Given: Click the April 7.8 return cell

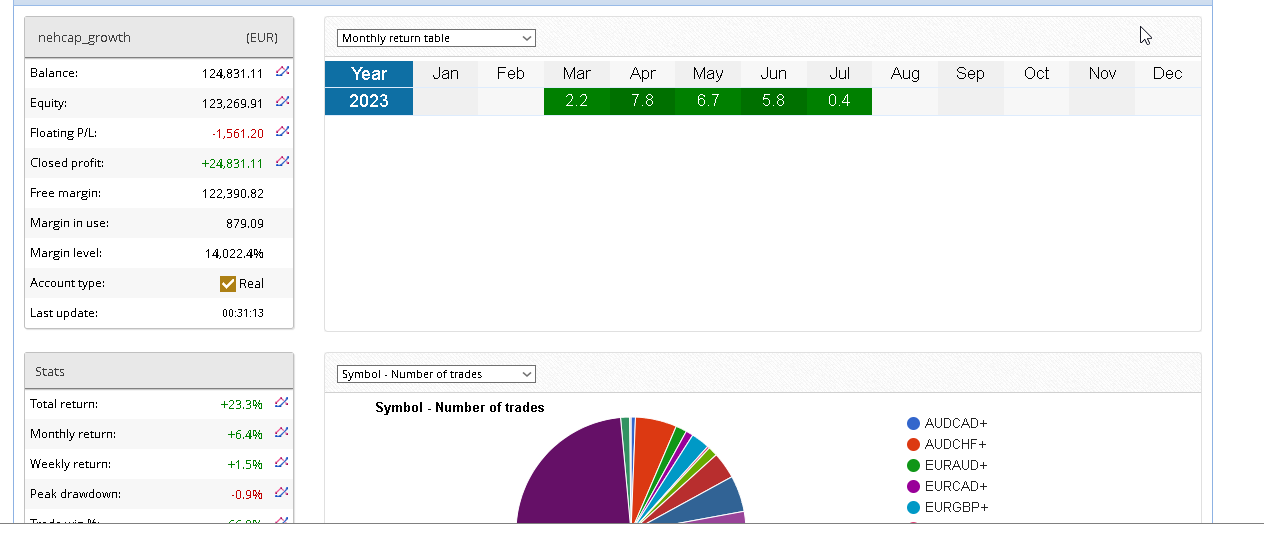Looking at the screenshot, I should 642,101.
